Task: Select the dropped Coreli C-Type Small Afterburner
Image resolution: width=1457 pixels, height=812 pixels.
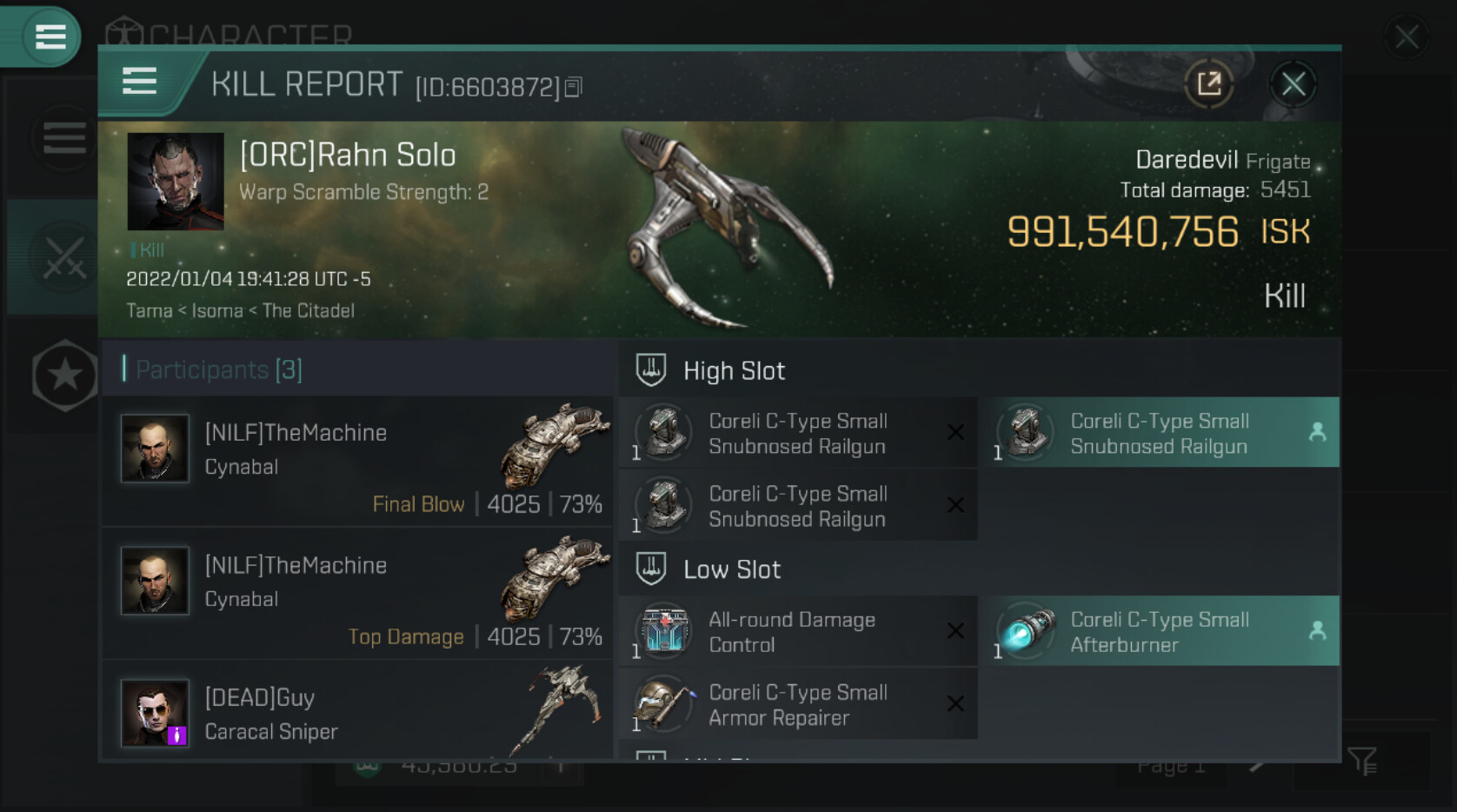Action: tap(1158, 632)
